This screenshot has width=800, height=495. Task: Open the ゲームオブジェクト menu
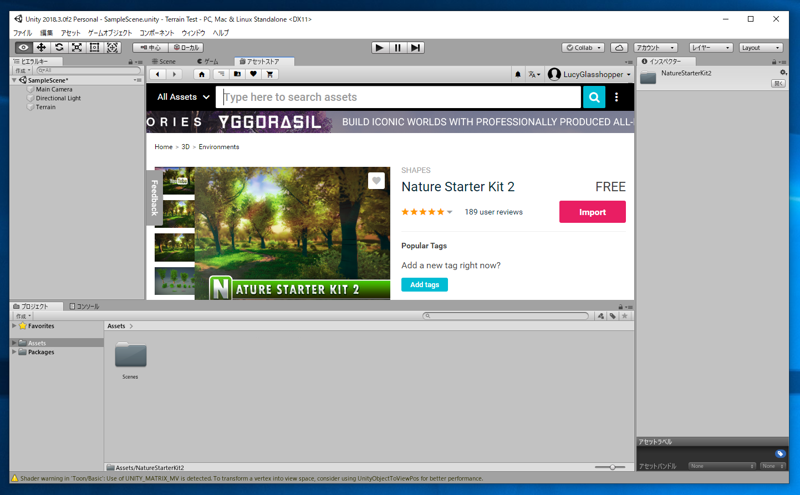tap(110, 33)
